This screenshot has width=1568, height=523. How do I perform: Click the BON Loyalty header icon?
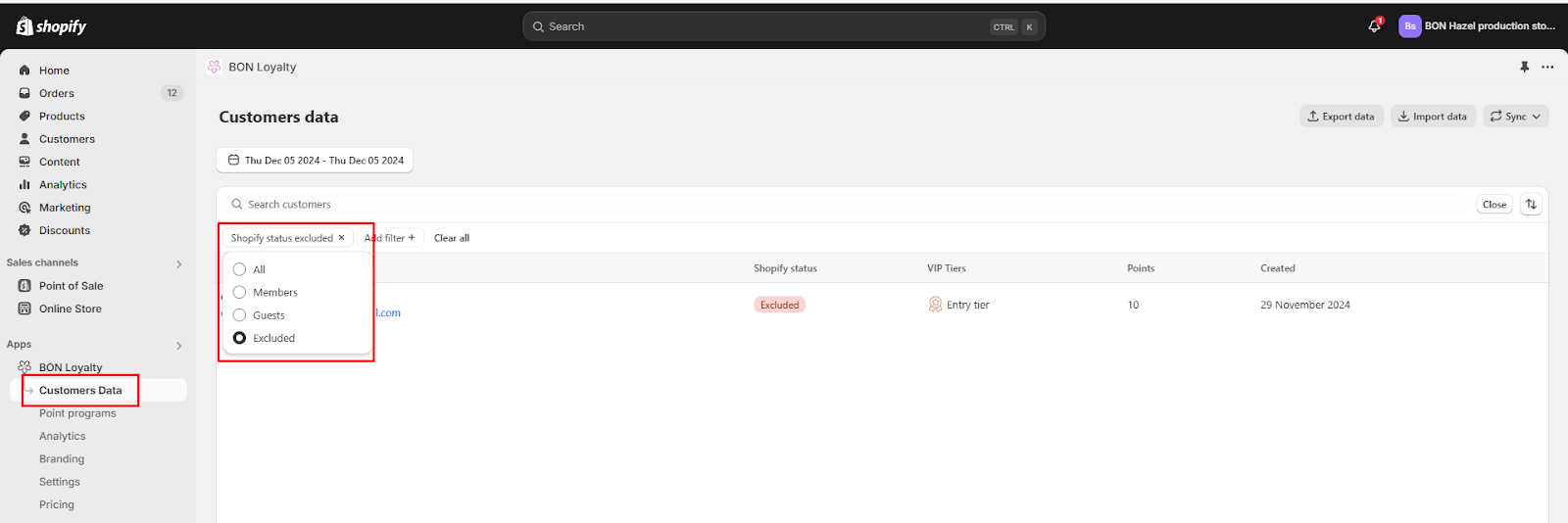pos(214,68)
